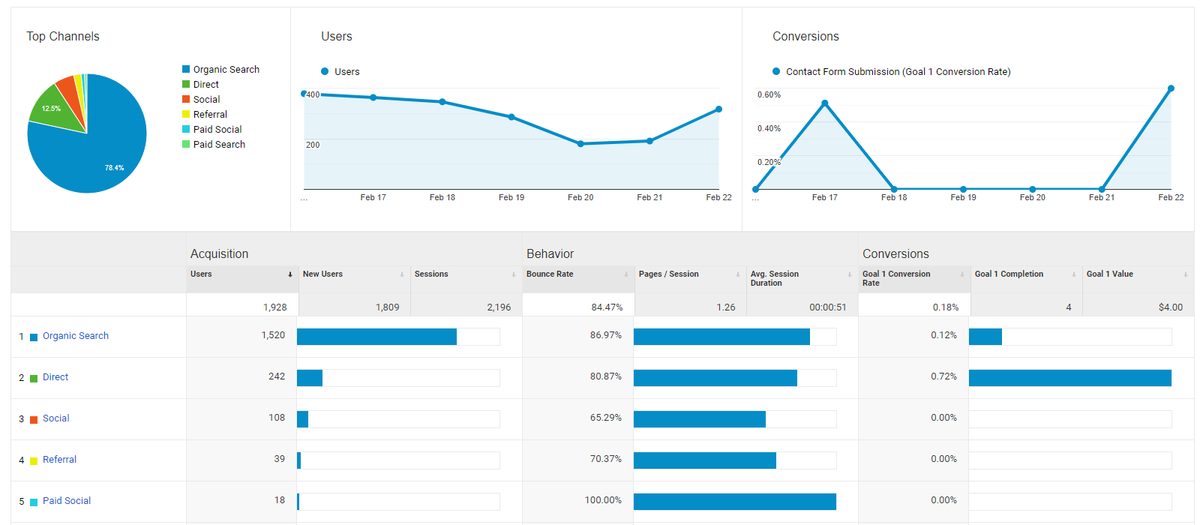Screen dimensions: 1200x525
Task: Click the Organic Search New Users bar
Action: 377,336
